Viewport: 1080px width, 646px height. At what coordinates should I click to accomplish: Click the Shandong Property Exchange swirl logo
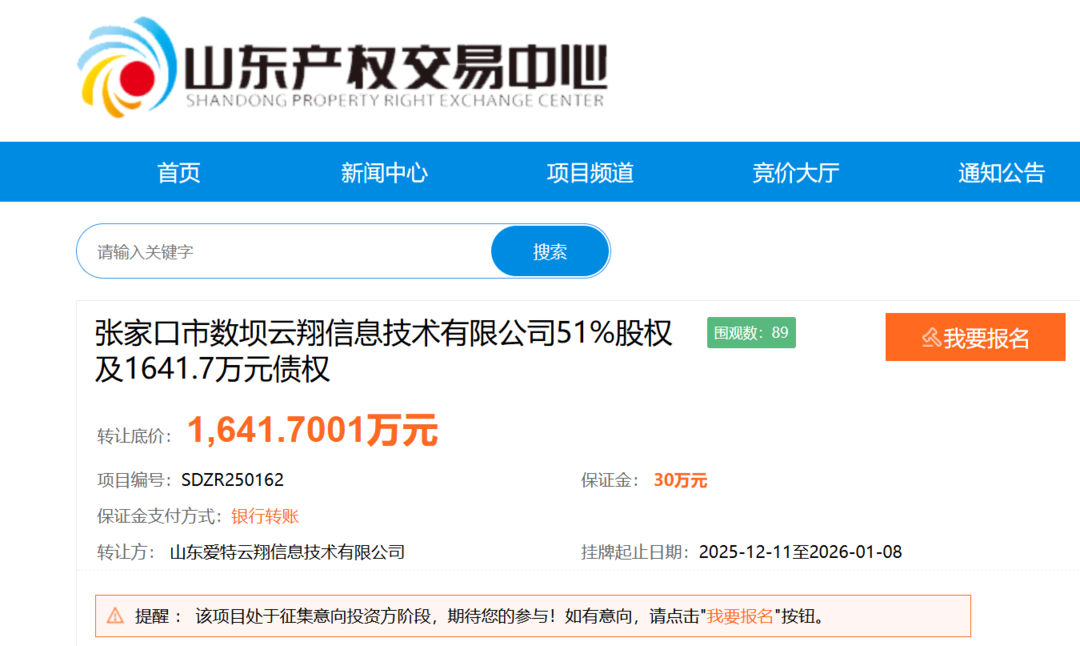pyautogui.click(x=123, y=66)
